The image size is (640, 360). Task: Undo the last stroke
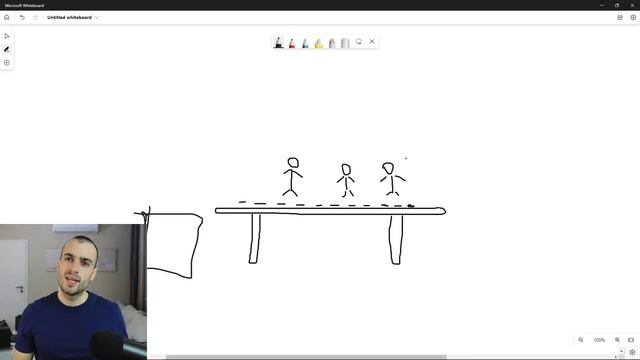[x=22, y=18]
